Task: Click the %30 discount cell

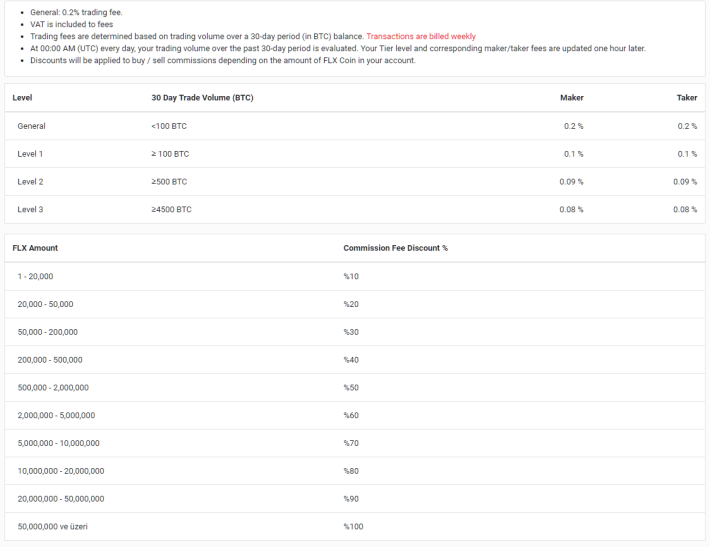Action: click(351, 332)
